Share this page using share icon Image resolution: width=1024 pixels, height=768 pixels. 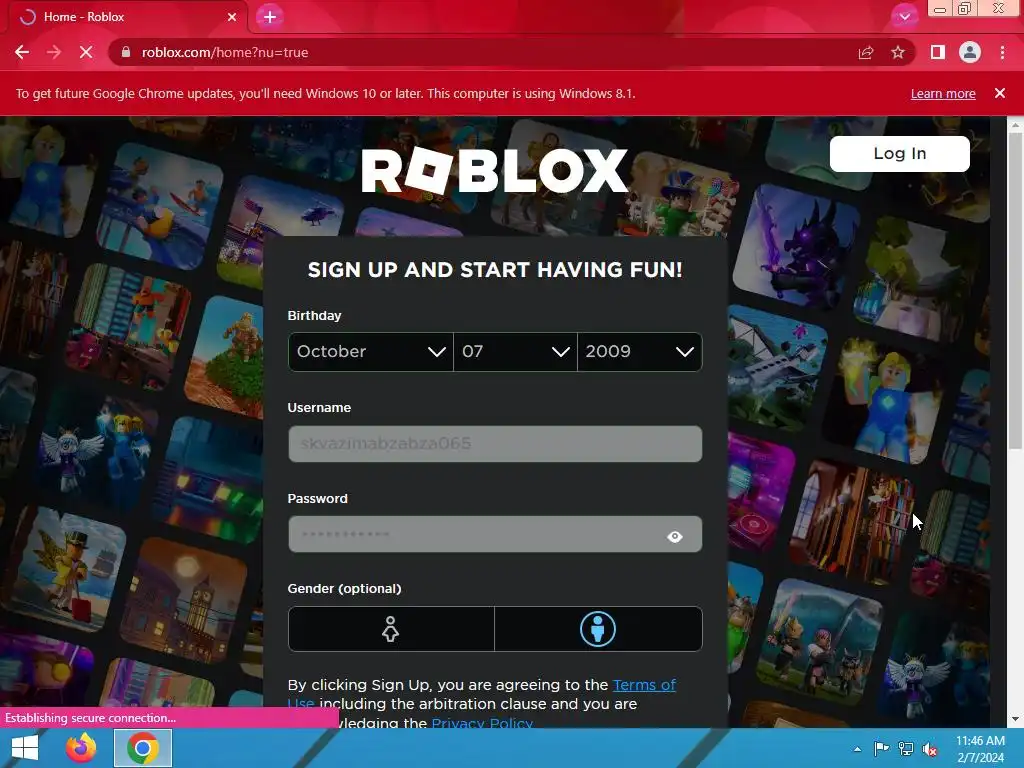(866, 52)
